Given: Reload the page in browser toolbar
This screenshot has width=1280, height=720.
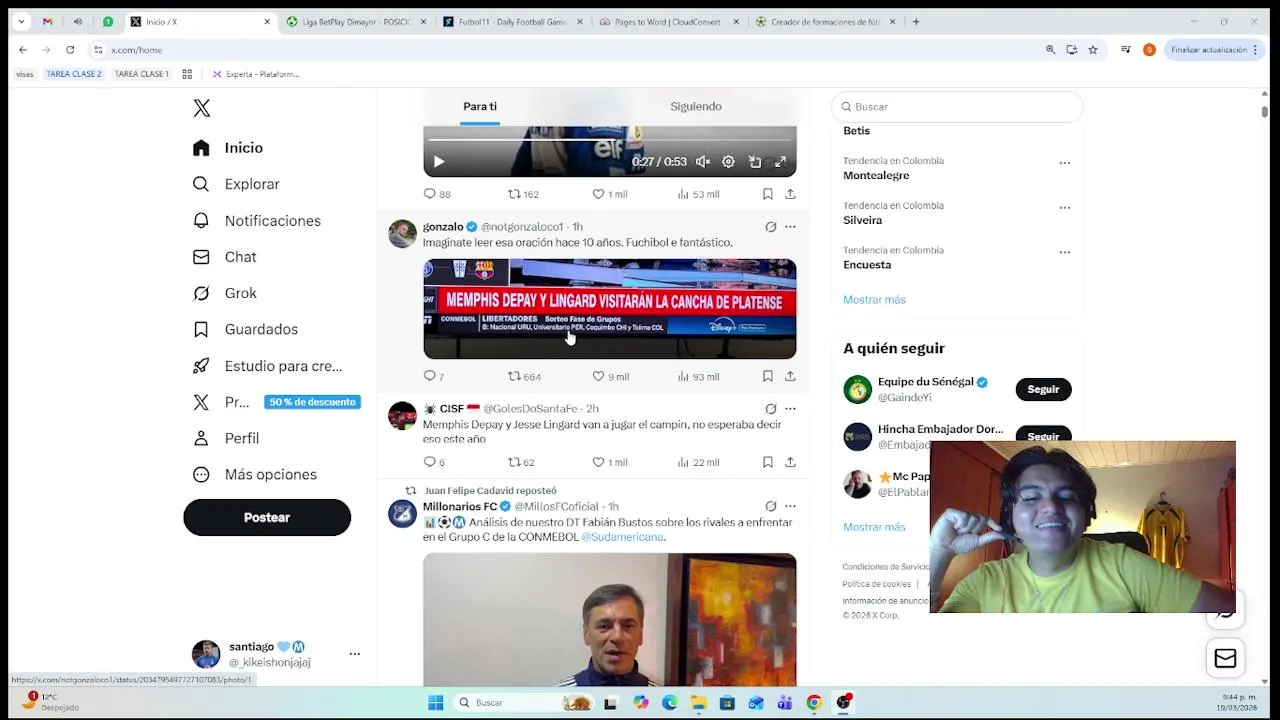Looking at the screenshot, I should 70,50.
